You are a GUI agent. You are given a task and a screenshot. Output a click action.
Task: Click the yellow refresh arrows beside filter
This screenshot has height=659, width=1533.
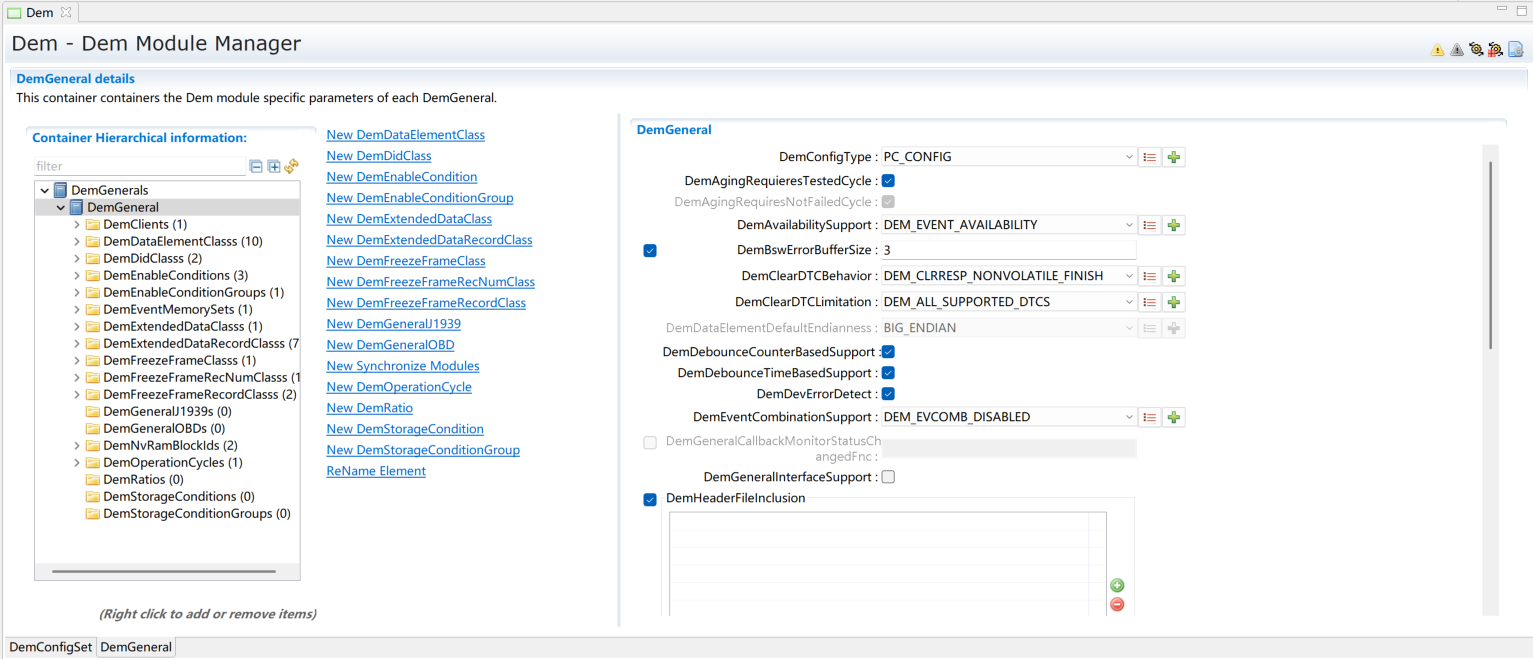(291, 167)
